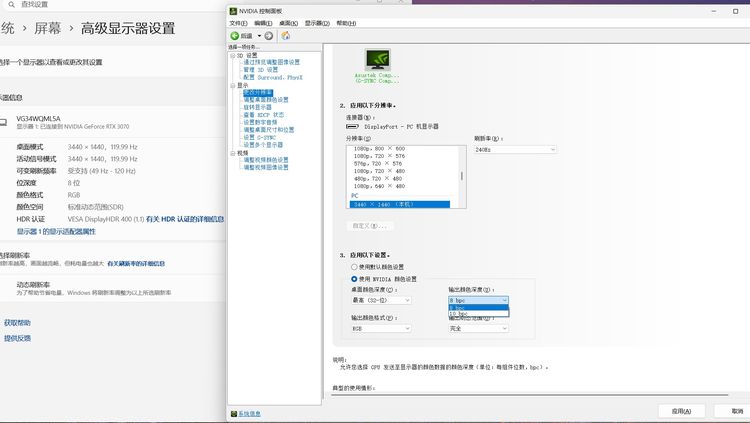Open 管理 3D 设置 in task tree
The height and width of the screenshot is (423, 750).
[260, 70]
